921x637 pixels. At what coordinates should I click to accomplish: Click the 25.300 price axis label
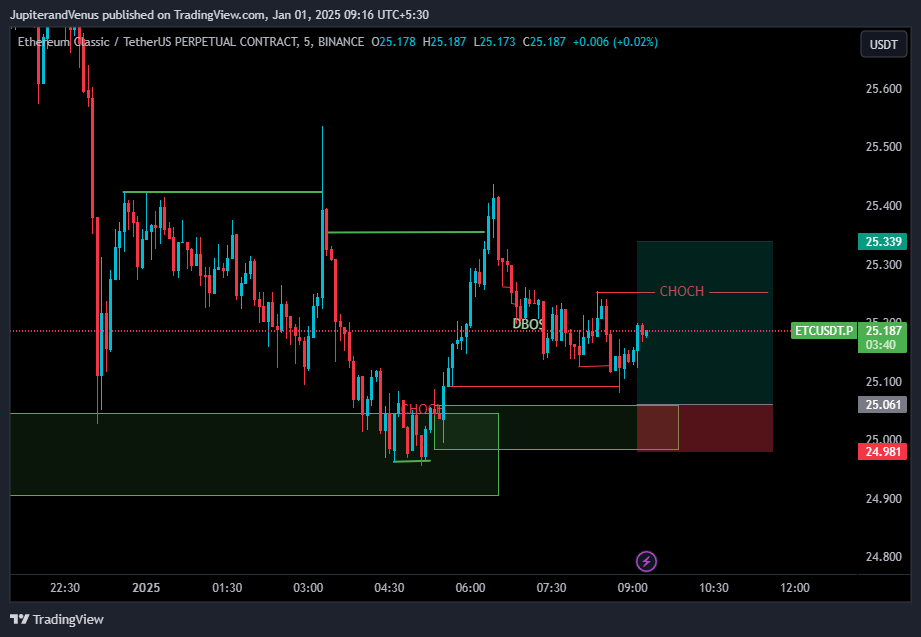click(883, 264)
